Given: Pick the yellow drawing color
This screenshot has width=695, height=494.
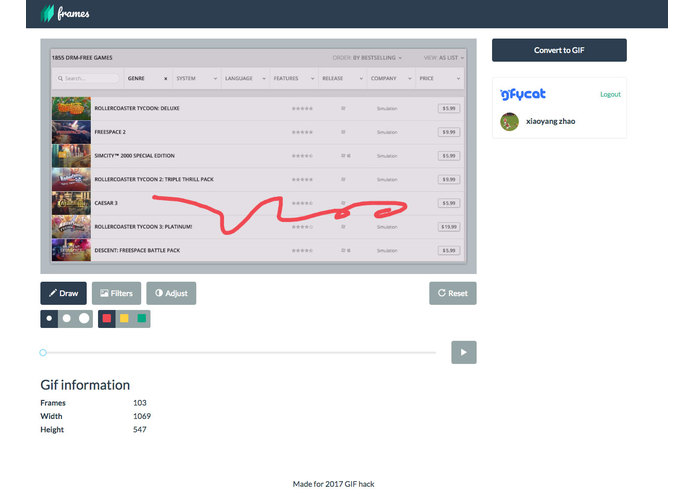Looking at the screenshot, I should pos(124,319).
